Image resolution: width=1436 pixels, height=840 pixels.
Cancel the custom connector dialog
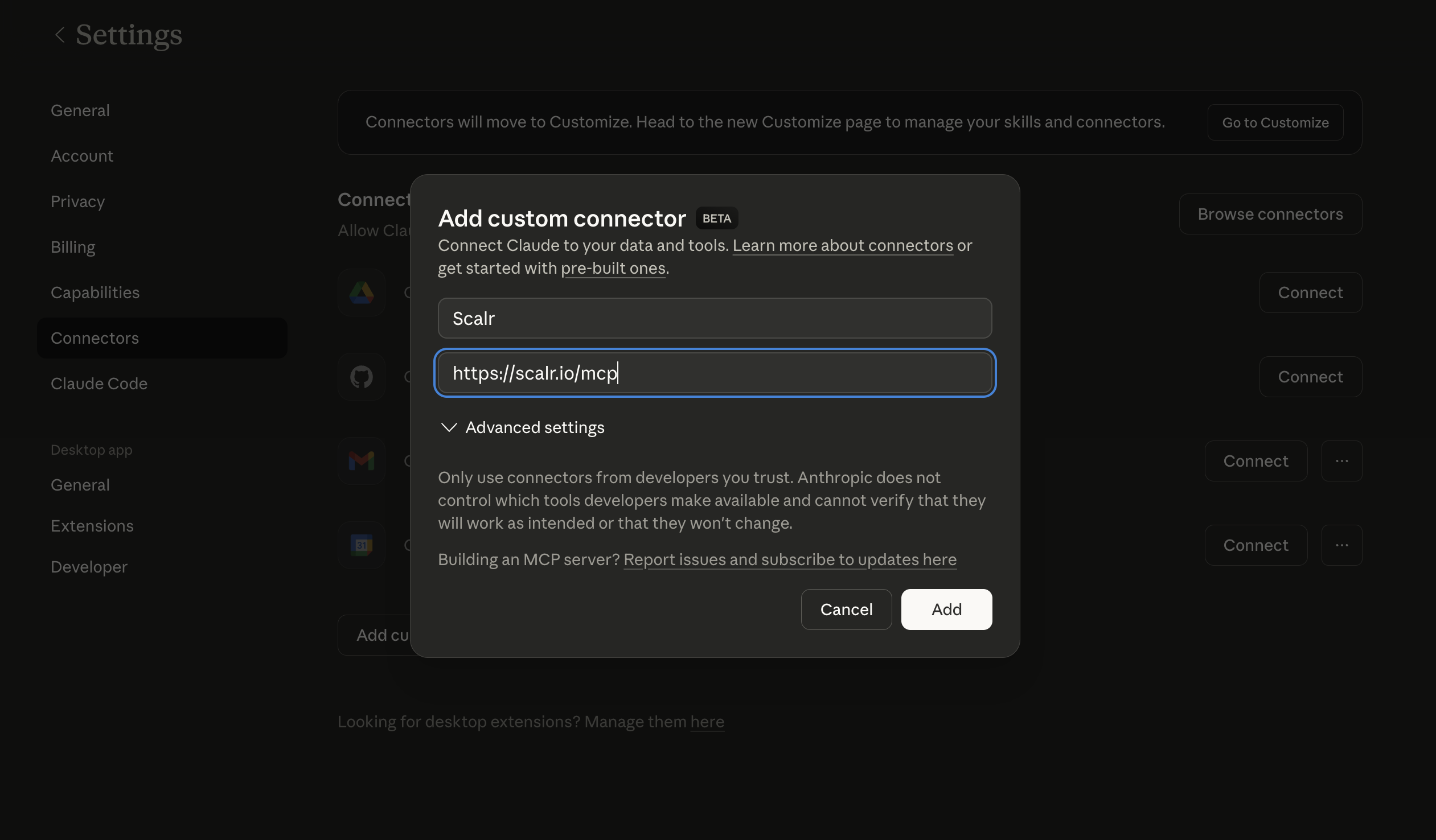point(846,610)
